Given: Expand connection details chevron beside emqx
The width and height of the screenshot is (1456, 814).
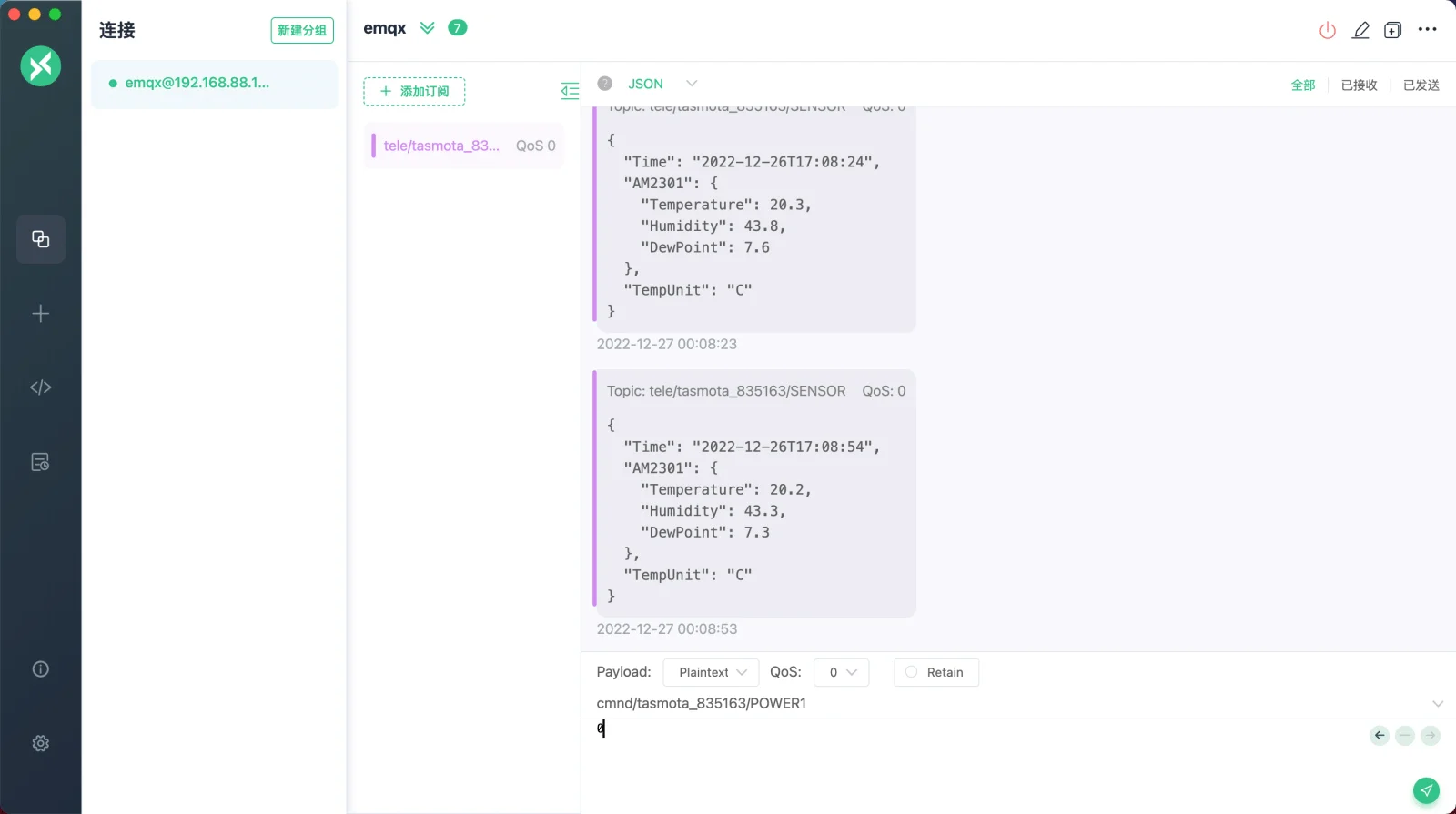Looking at the screenshot, I should click(x=427, y=28).
